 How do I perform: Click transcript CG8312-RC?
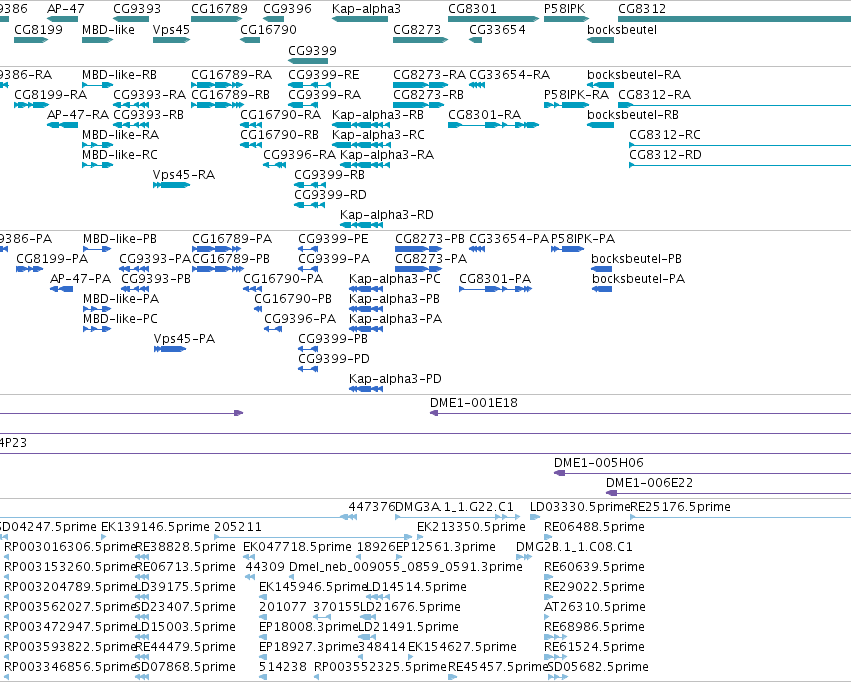click(665, 135)
